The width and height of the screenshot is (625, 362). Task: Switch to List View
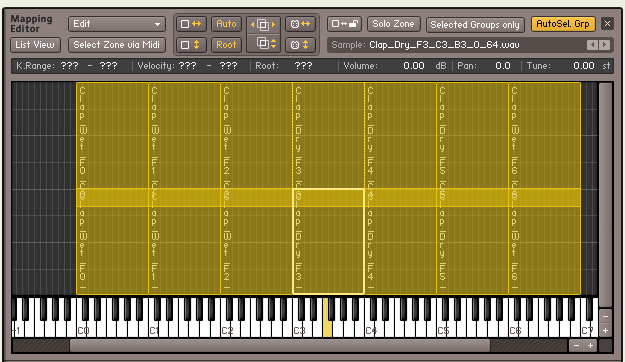click(x=35, y=45)
